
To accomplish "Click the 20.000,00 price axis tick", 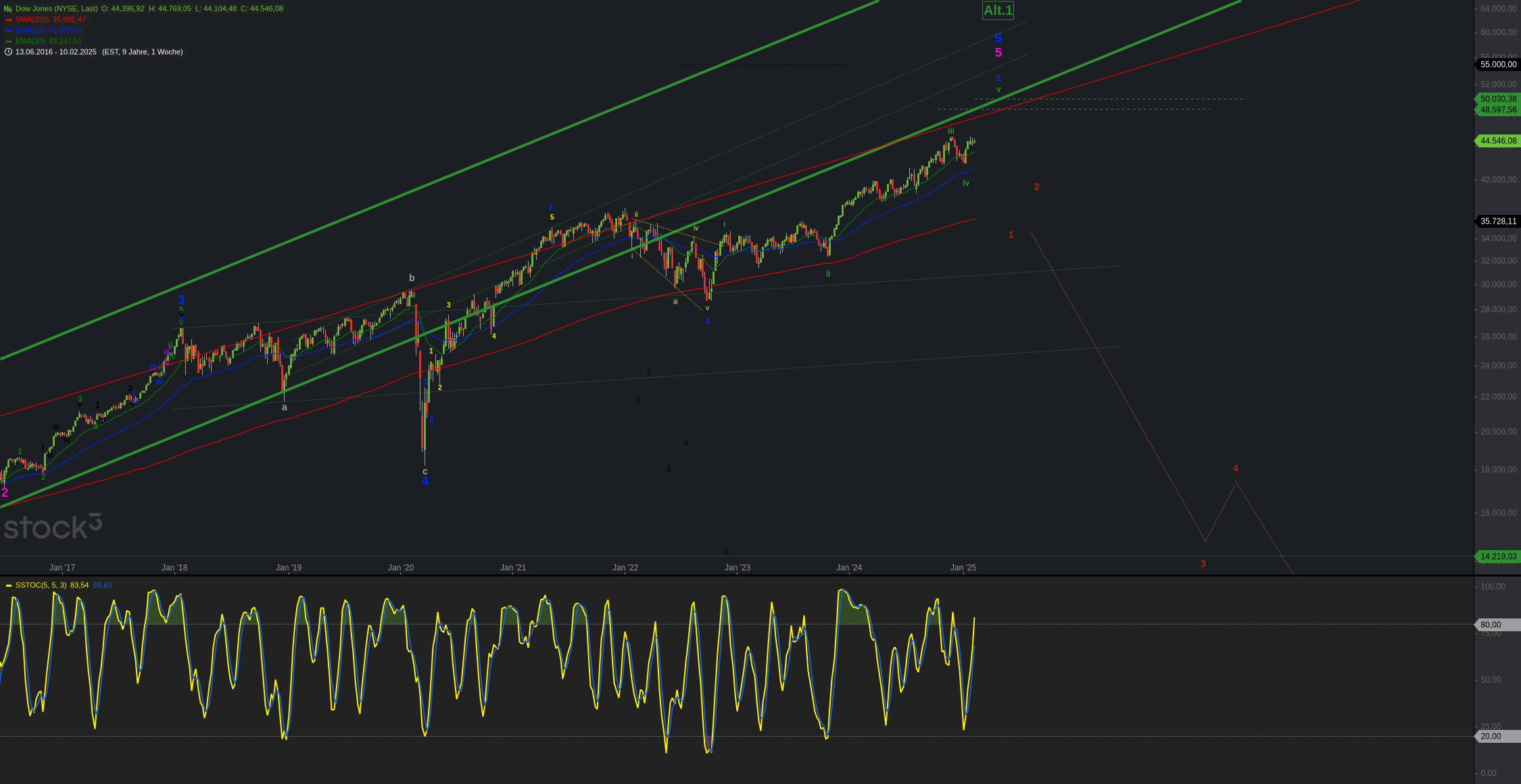I will (1498, 432).
